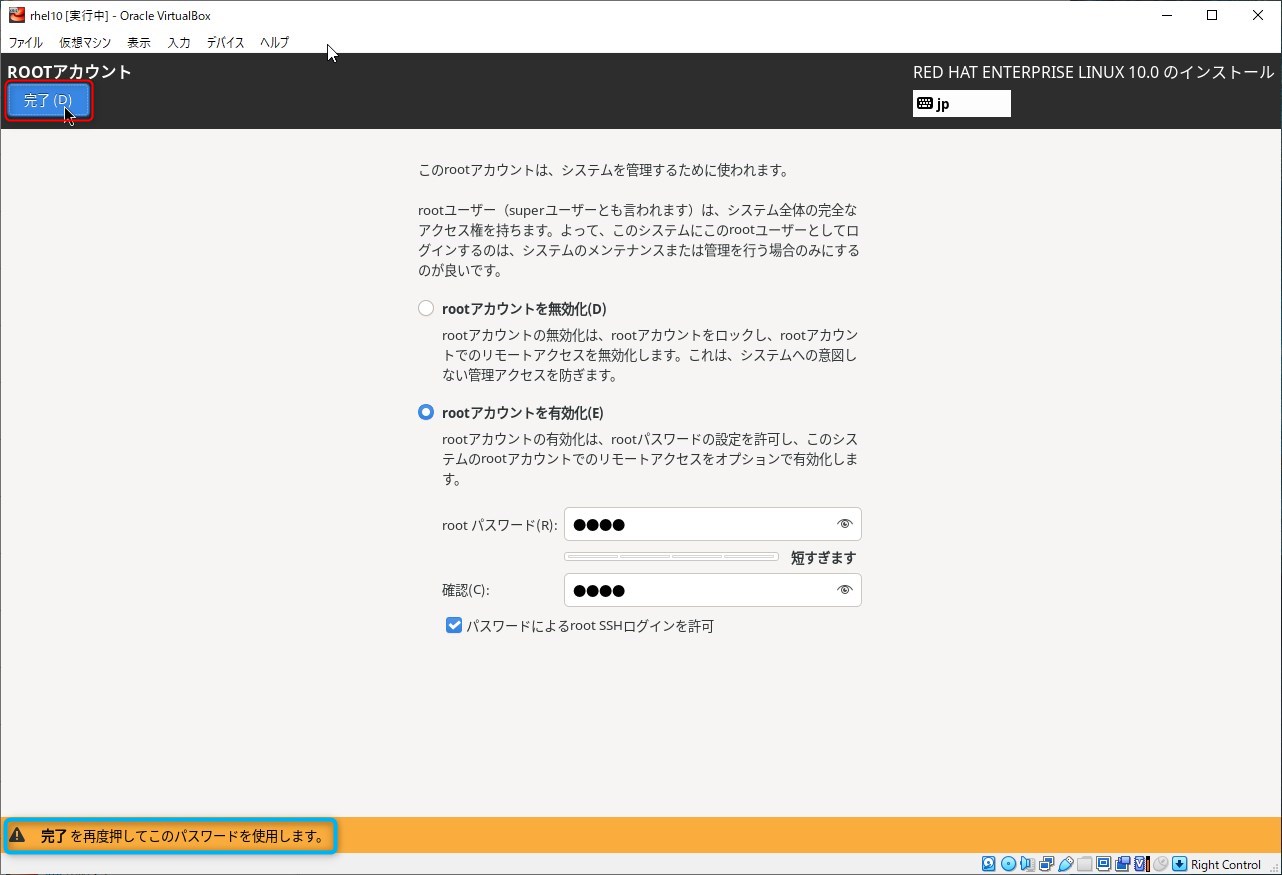Click the password strength bar
The image size is (1282, 875).
point(671,557)
